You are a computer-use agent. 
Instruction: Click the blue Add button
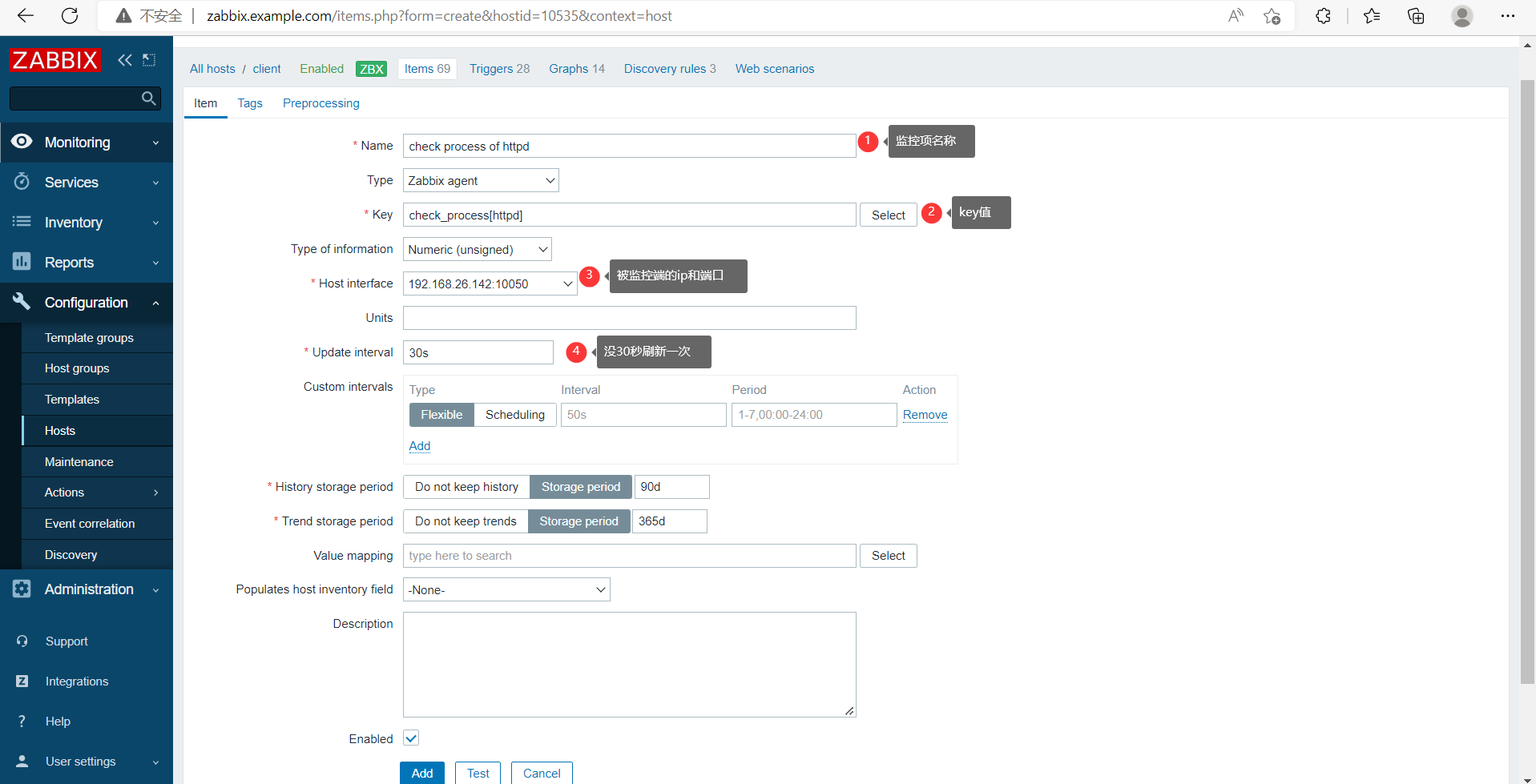tap(422, 773)
